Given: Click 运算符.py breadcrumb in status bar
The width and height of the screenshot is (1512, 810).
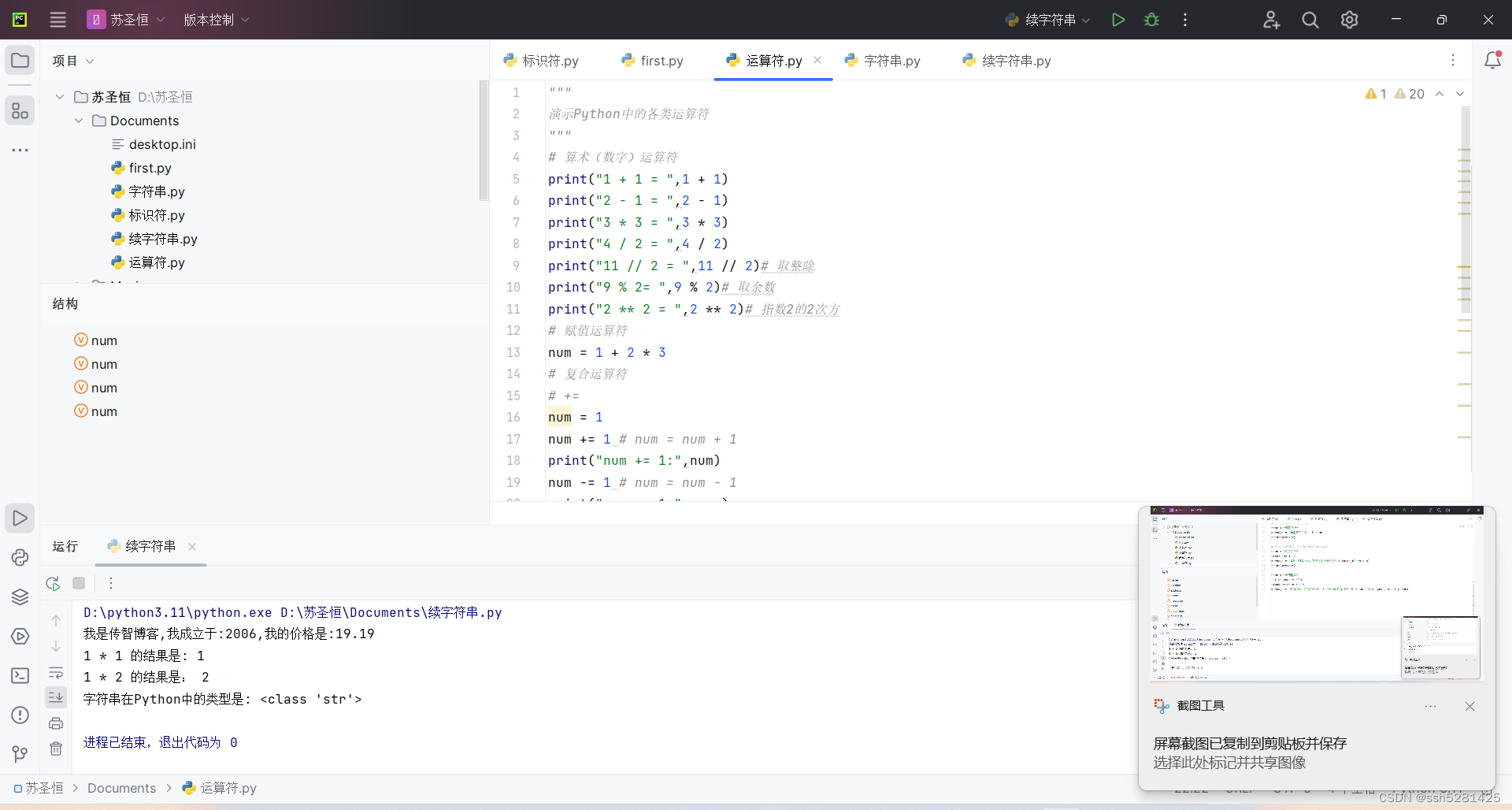Looking at the screenshot, I should coord(219,788).
